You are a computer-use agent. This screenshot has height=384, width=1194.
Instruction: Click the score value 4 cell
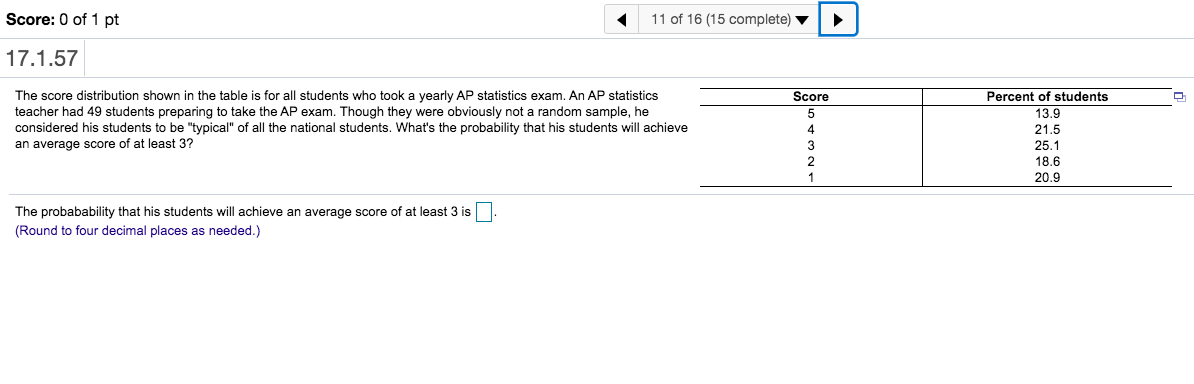[x=810, y=130]
